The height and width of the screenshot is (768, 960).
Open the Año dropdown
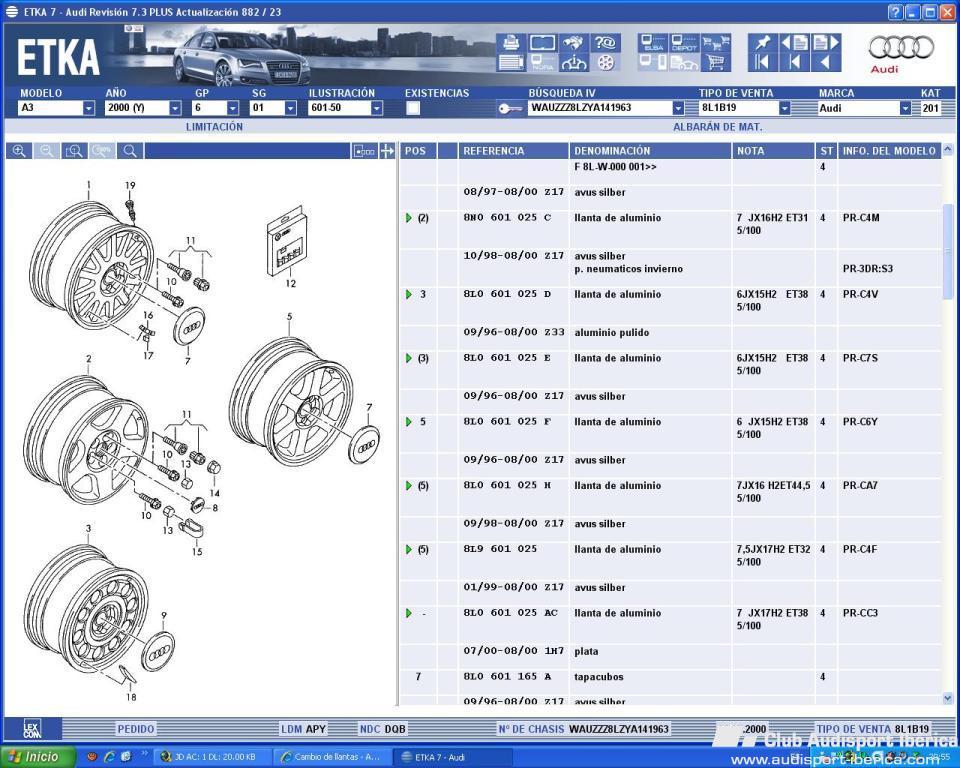(175, 108)
